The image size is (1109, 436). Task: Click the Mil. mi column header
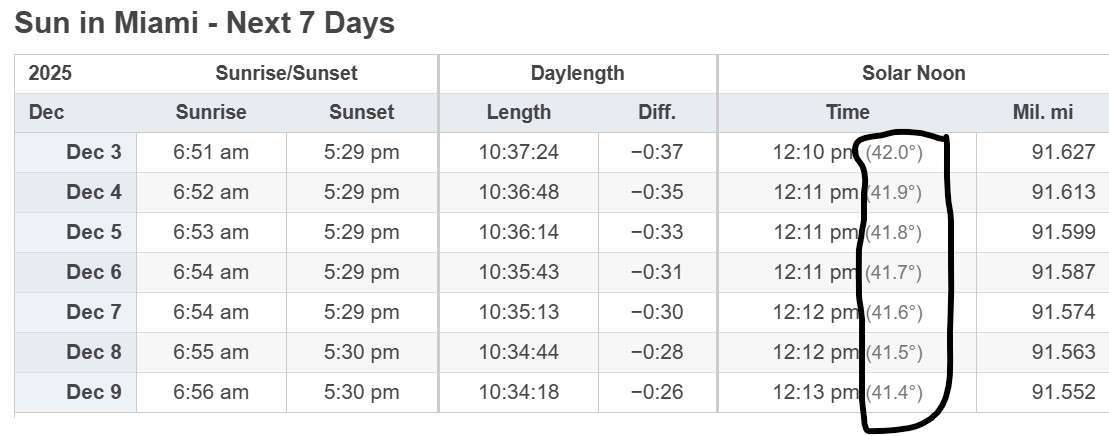pyautogui.click(x=1042, y=112)
